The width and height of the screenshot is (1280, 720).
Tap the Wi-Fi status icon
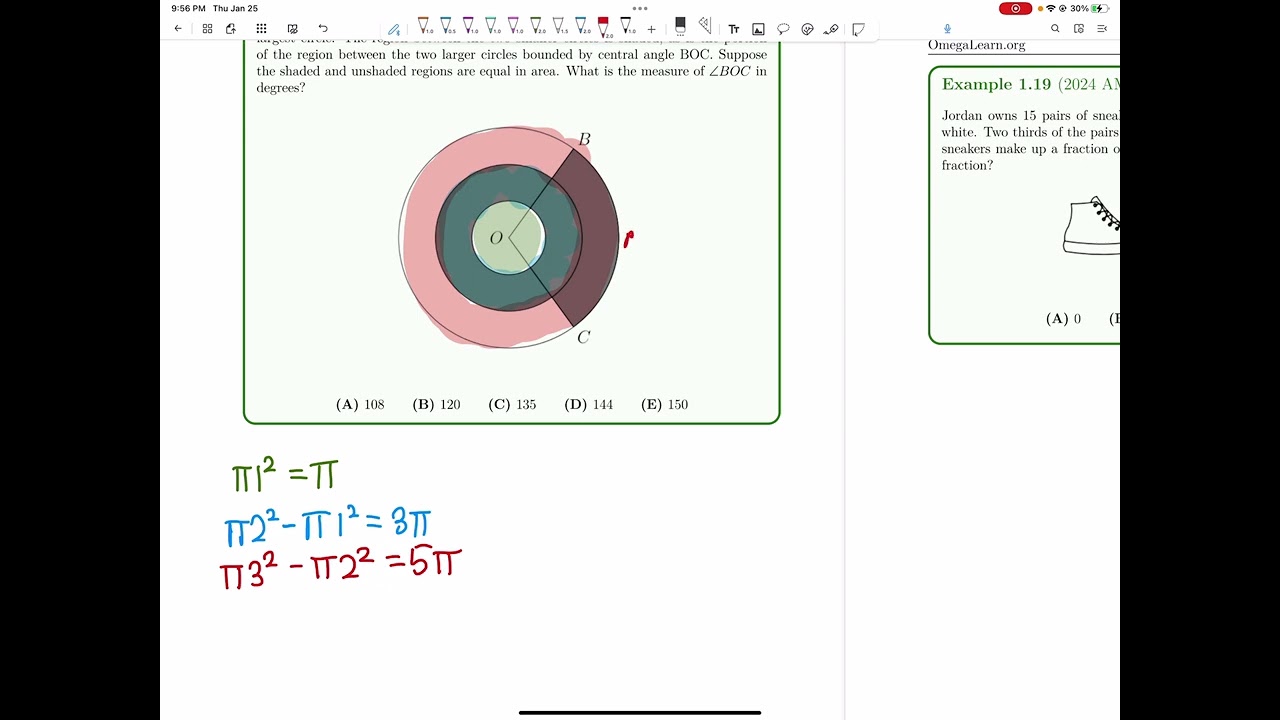(1050, 8)
